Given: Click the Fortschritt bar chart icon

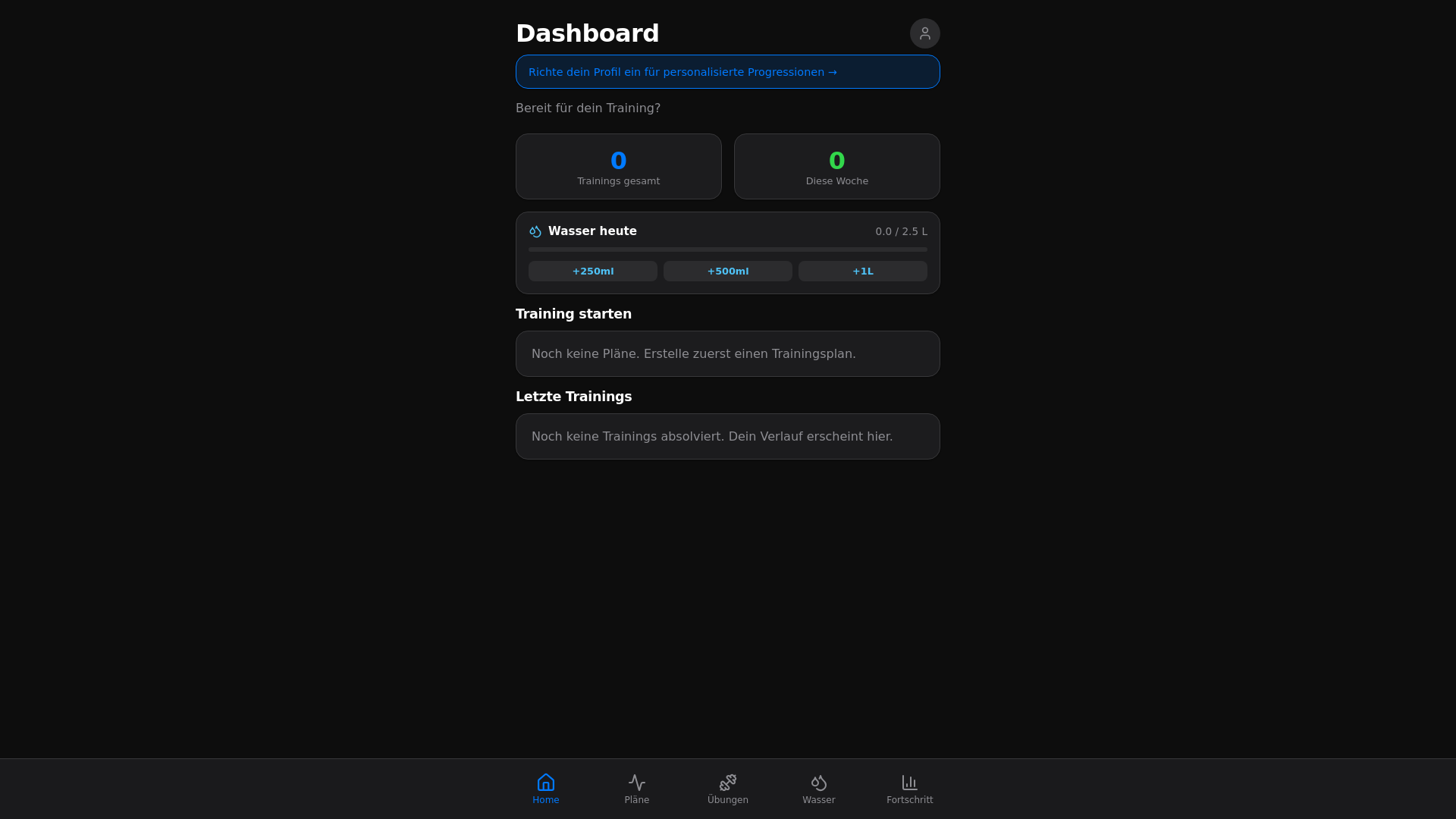Looking at the screenshot, I should tap(909, 782).
